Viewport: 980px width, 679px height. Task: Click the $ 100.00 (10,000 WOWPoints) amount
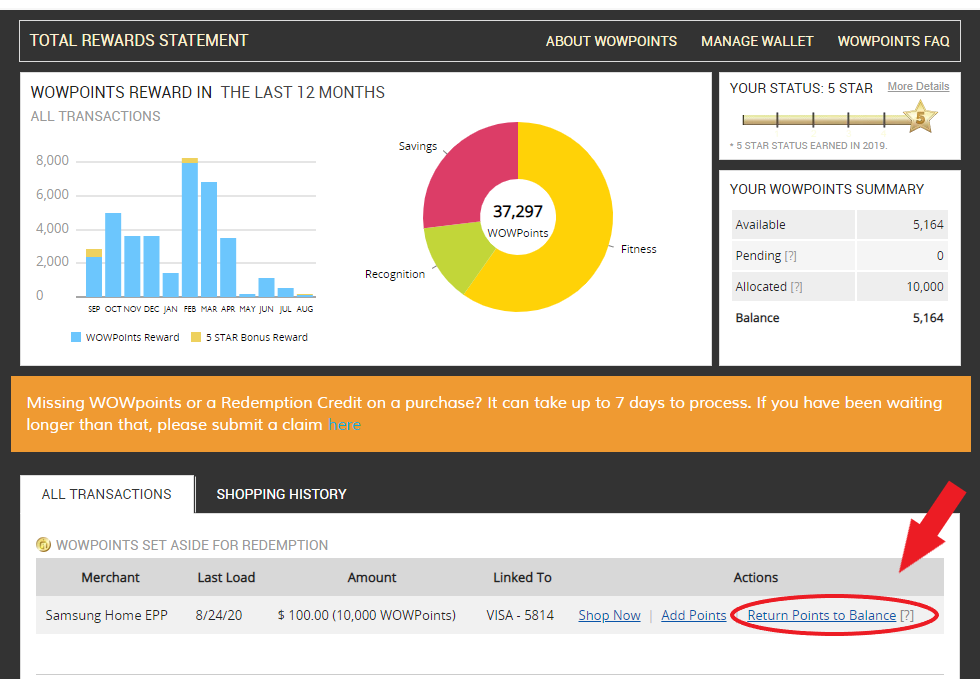(367, 615)
